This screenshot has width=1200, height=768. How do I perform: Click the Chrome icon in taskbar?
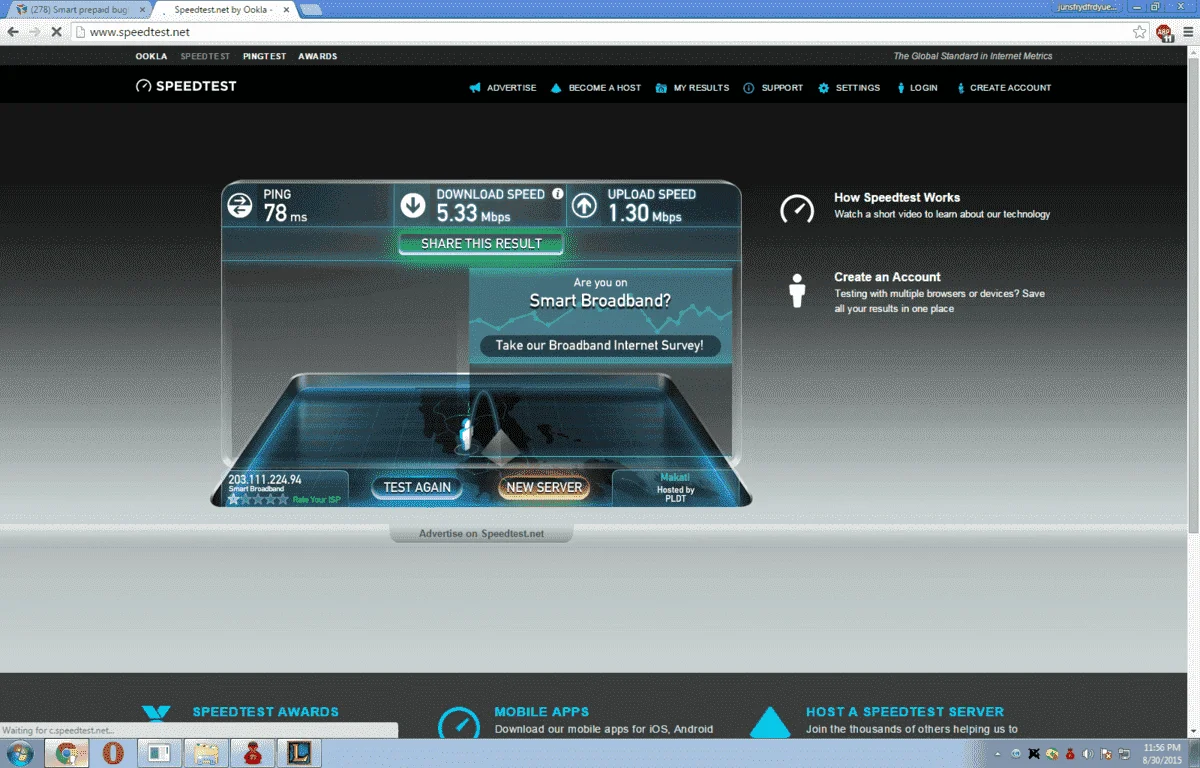[x=67, y=753]
